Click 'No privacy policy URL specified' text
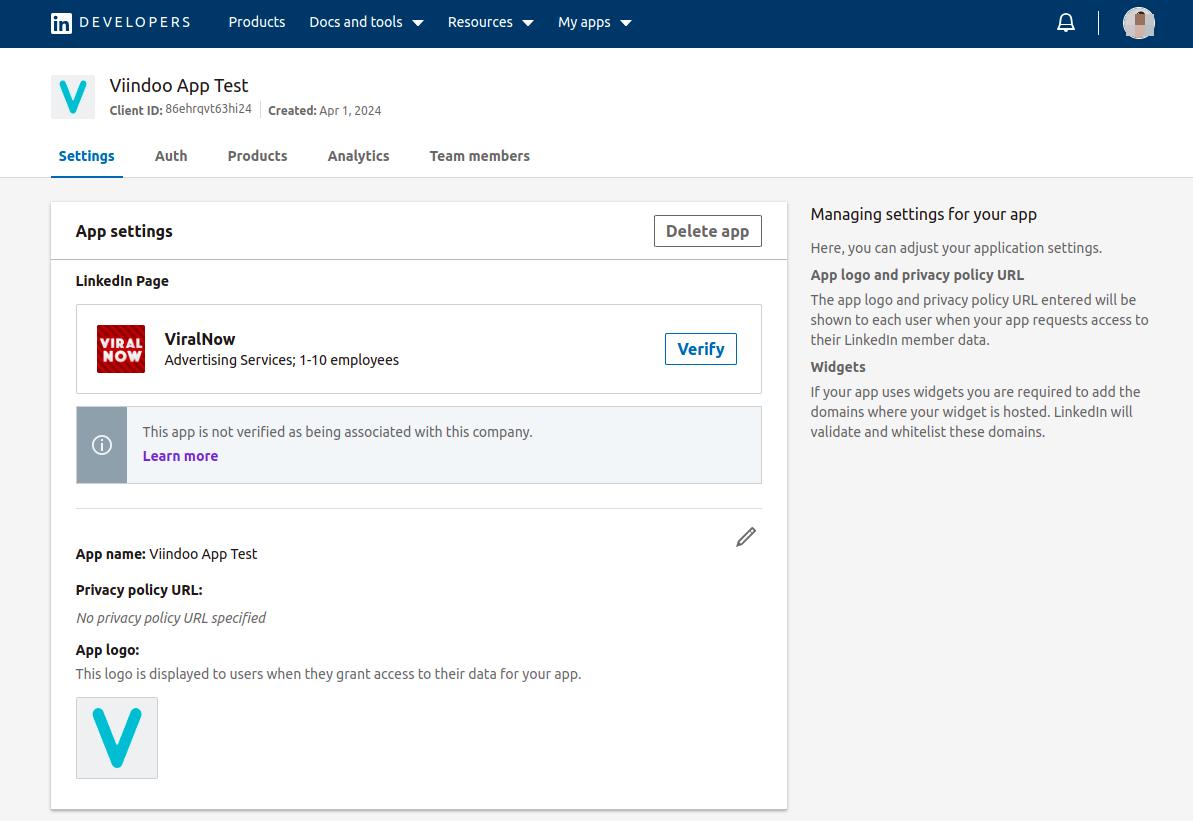The image size is (1193, 821). [x=171, y=618]
